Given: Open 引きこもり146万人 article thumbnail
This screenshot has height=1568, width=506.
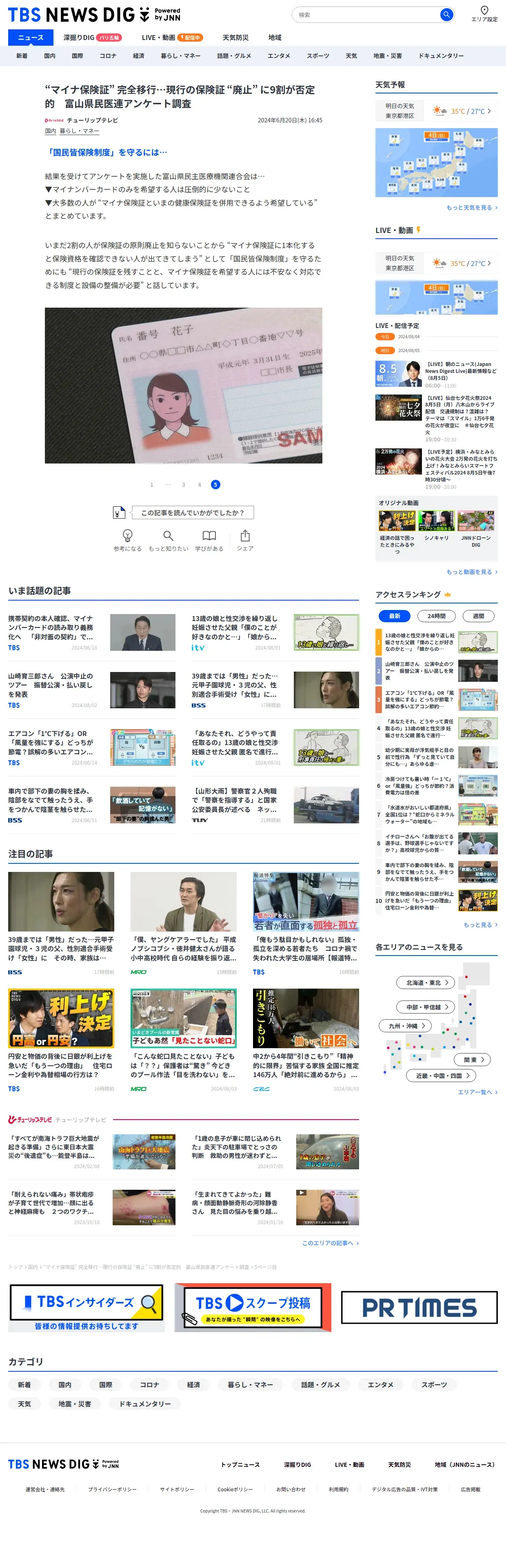Looking at the screenshot, I should 306,1018.
